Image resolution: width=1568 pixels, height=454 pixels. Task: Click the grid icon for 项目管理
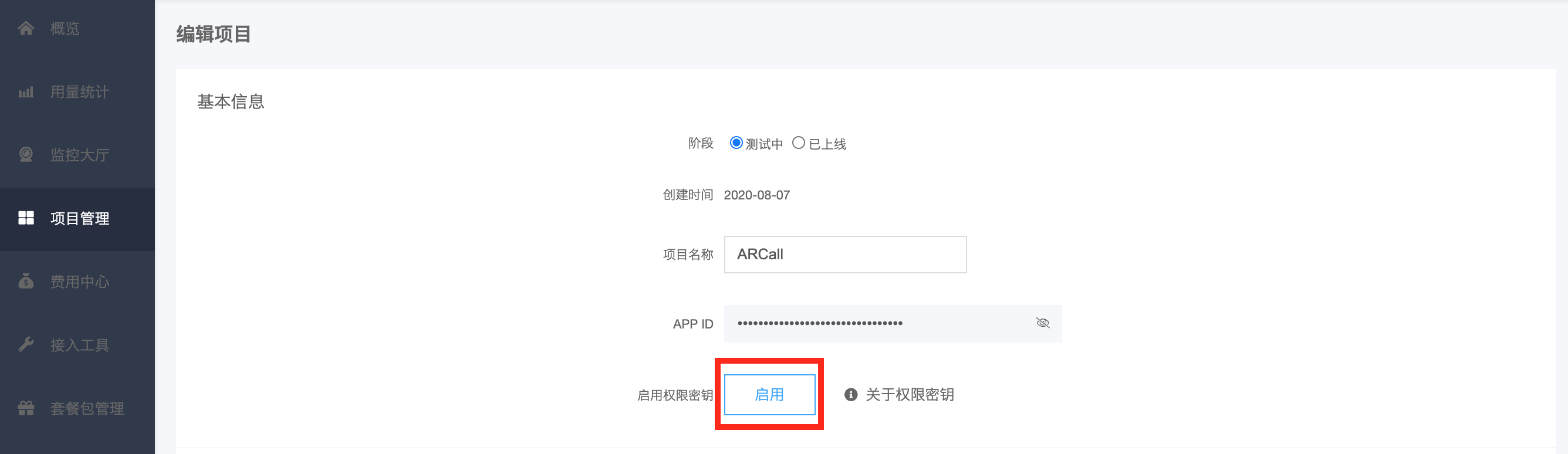26,218
